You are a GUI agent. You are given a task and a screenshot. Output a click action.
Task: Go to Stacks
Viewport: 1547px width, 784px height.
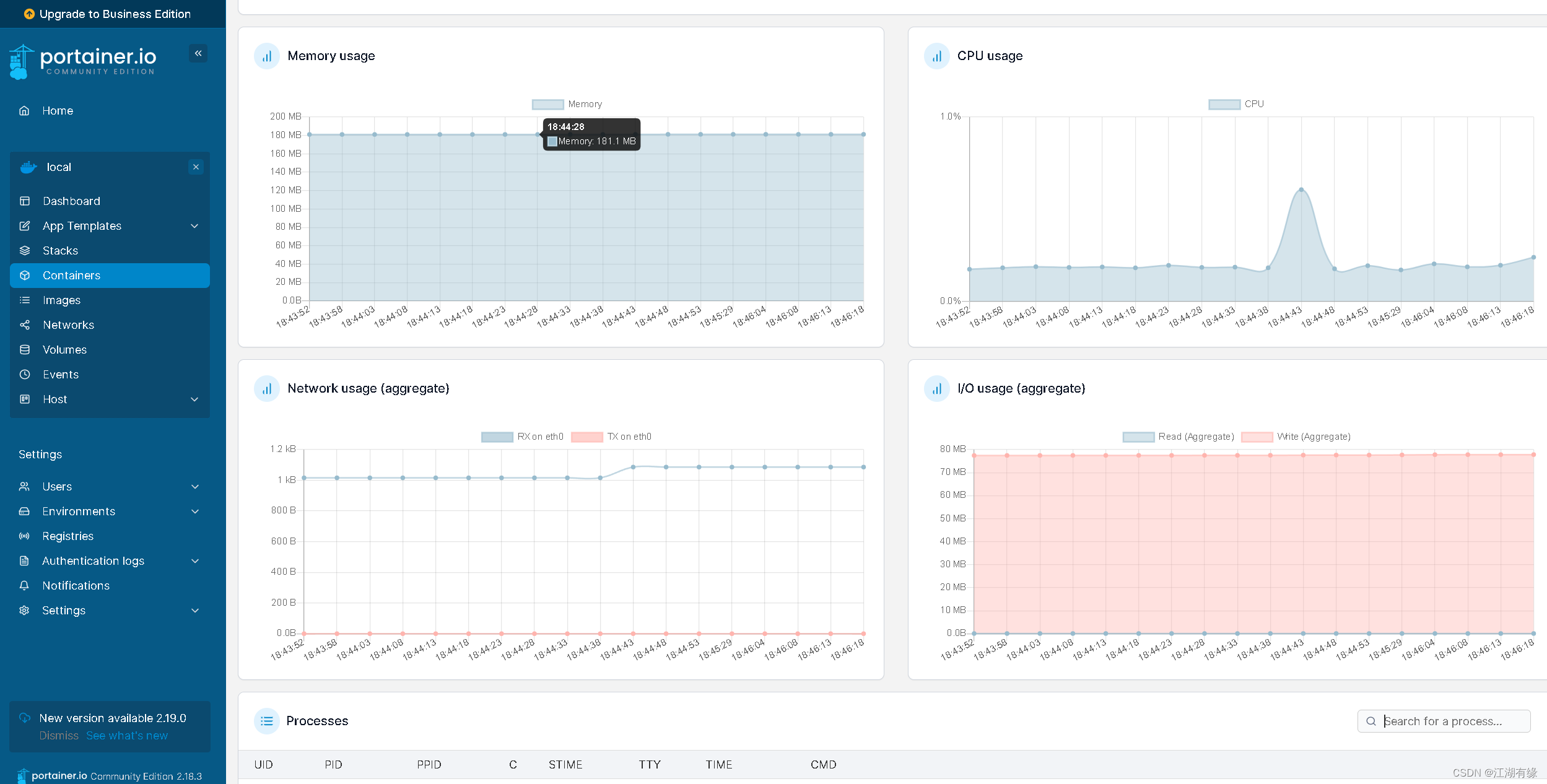(60, 251)
